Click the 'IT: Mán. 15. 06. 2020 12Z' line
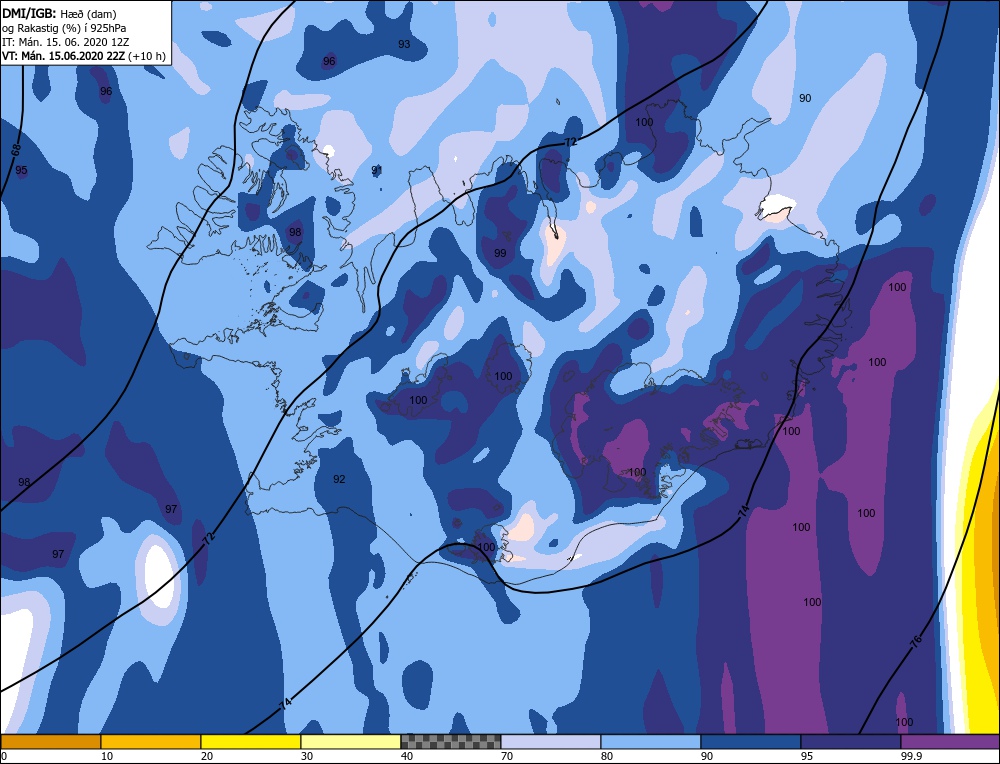Image resolution: width=1000 pixels, height=764 pixels. click(x=64, y=41)
